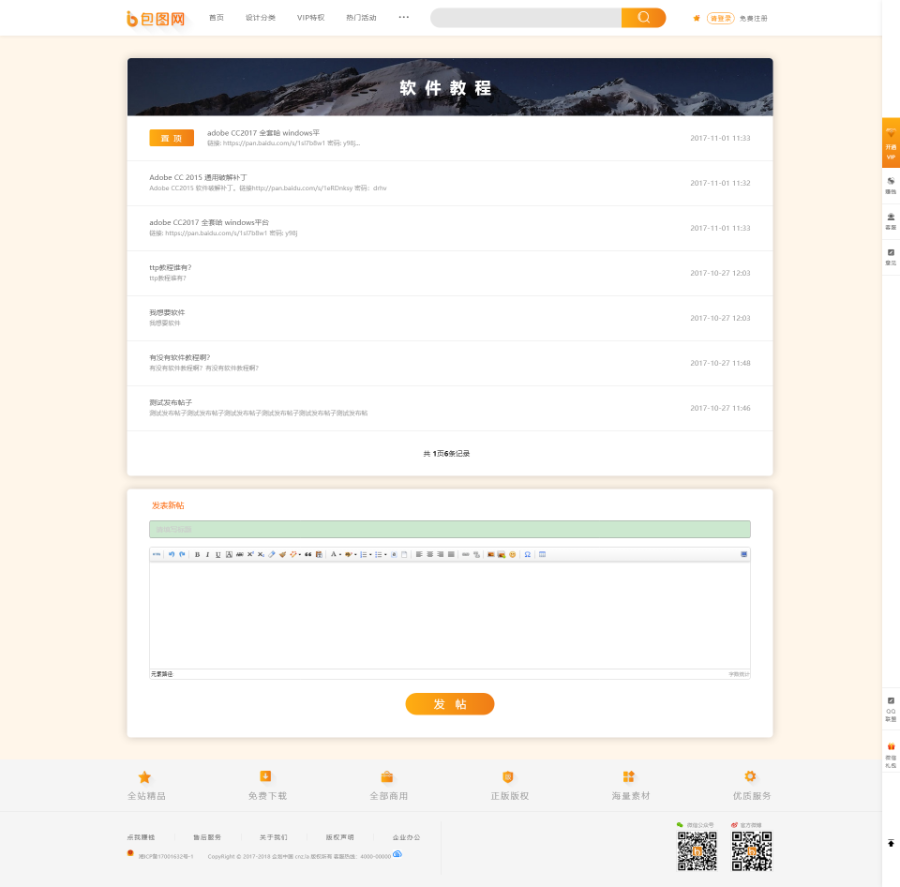Open 关于我们 footer link
The height and width of the screenshot is (887, 900).
pos(274,837)
